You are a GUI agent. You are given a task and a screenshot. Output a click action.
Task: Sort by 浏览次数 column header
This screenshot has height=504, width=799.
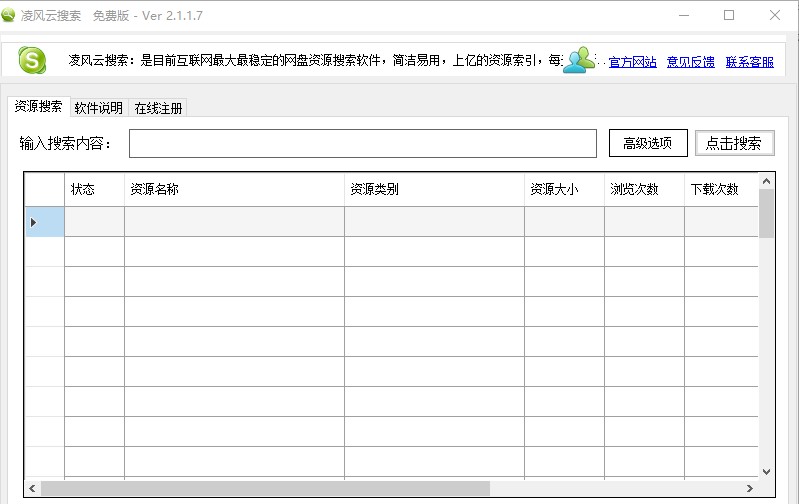pos(645,190)
